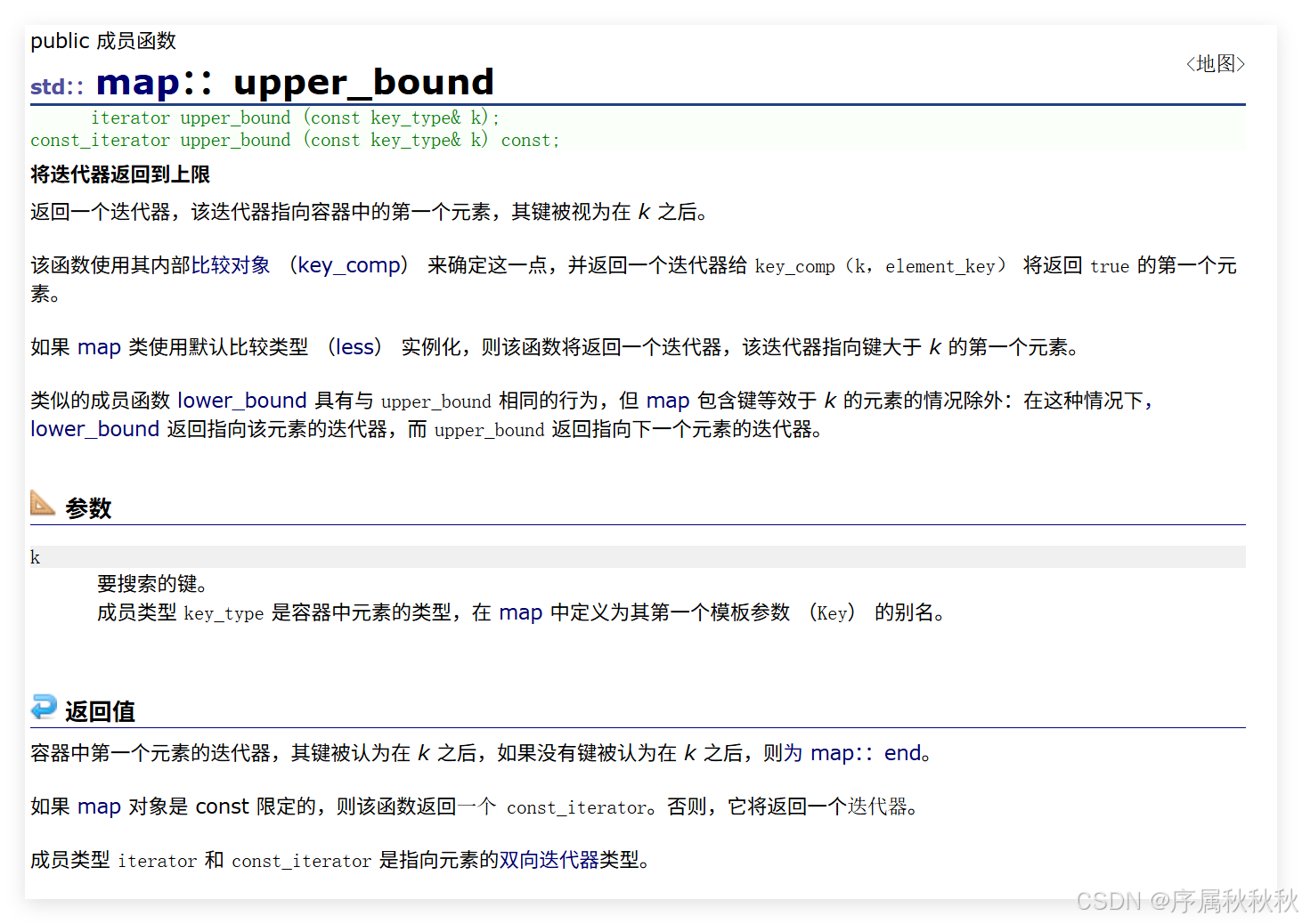Open the map::end link in return value
This screenshot has height=924, width=1302.
point(866,752)
